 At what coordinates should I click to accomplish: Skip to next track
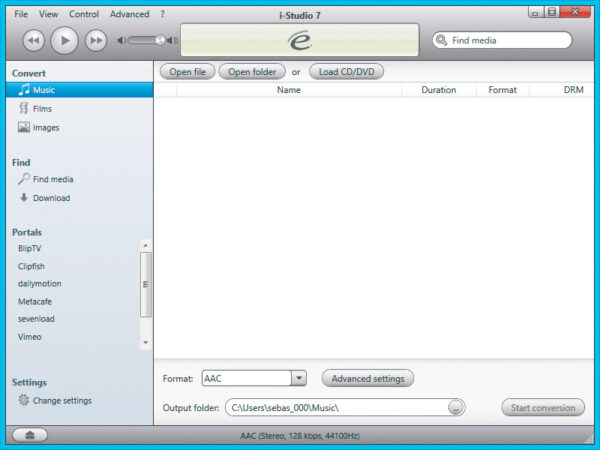[x=95, y=40]
